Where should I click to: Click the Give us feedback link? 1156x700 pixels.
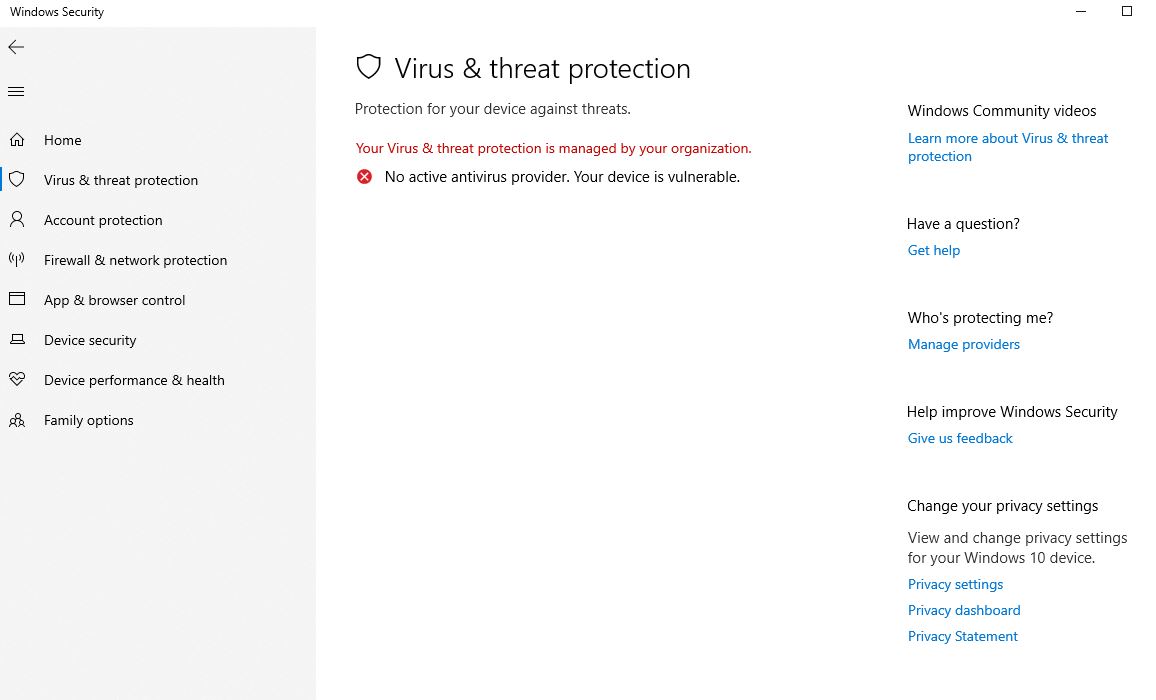click(960, 438)
